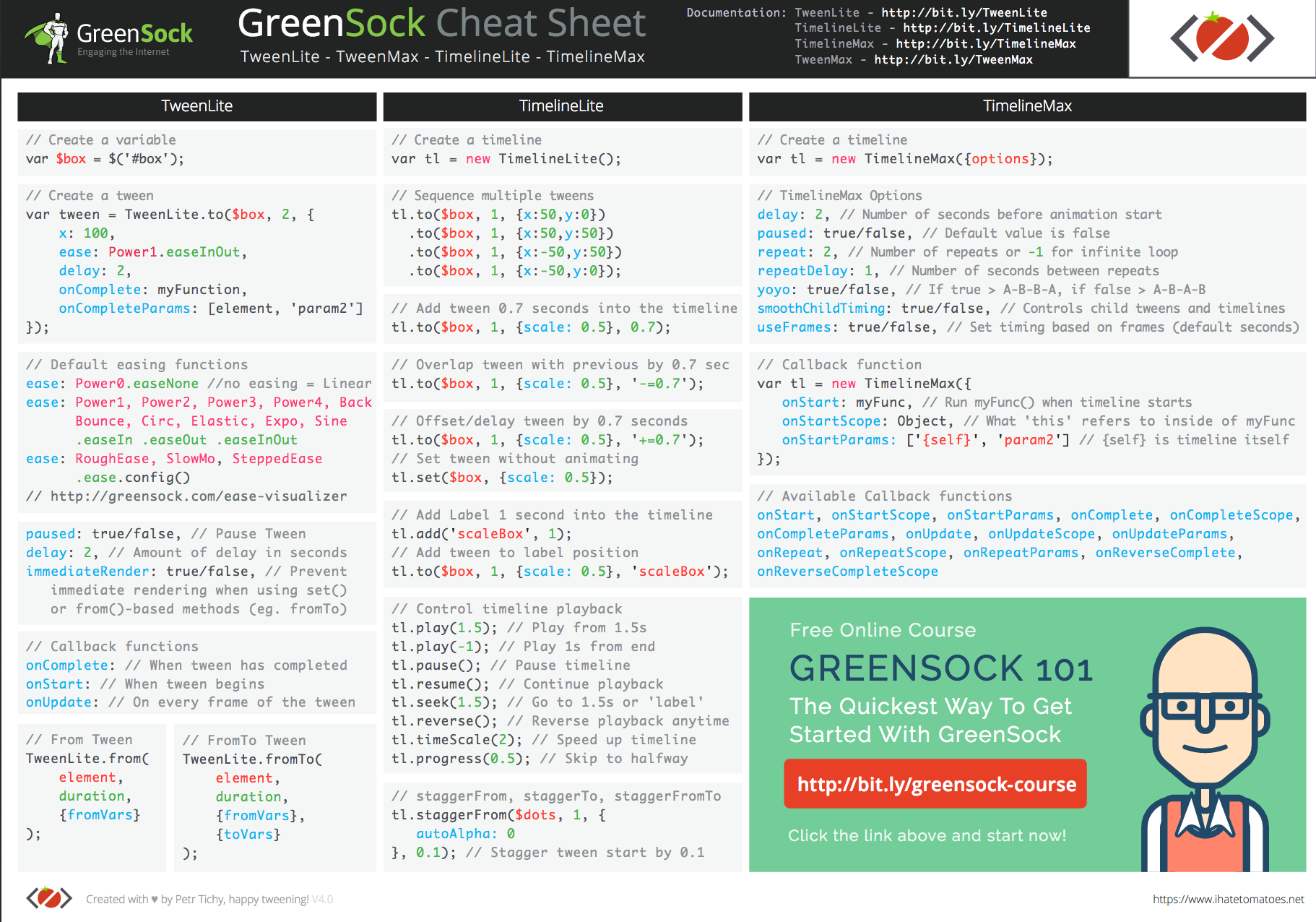1316x922 pixels.
Task: Click the line var $box = $('#box');
Action: (105, 159)
